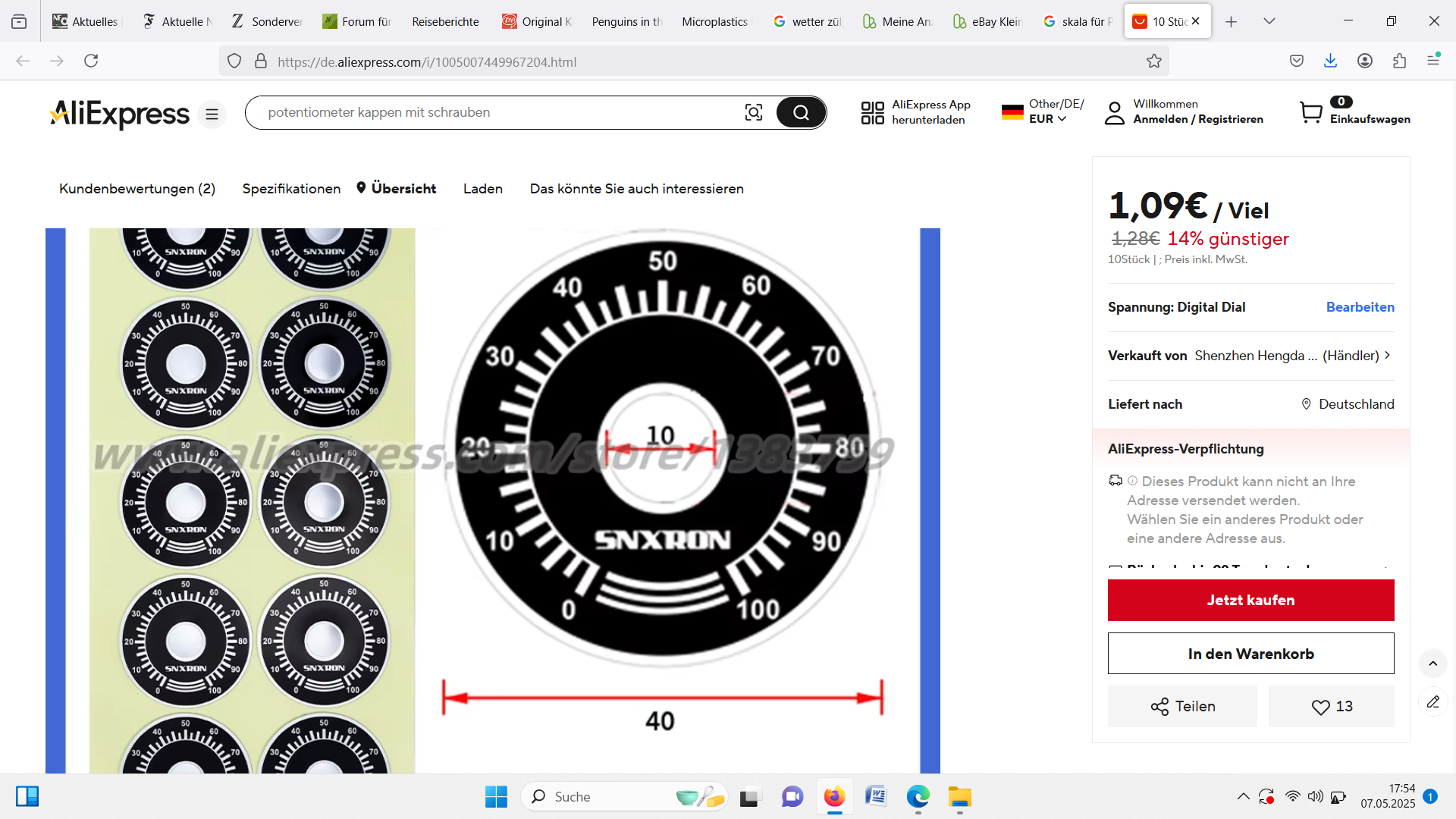Click the dial sticker sheet photo

252,500
